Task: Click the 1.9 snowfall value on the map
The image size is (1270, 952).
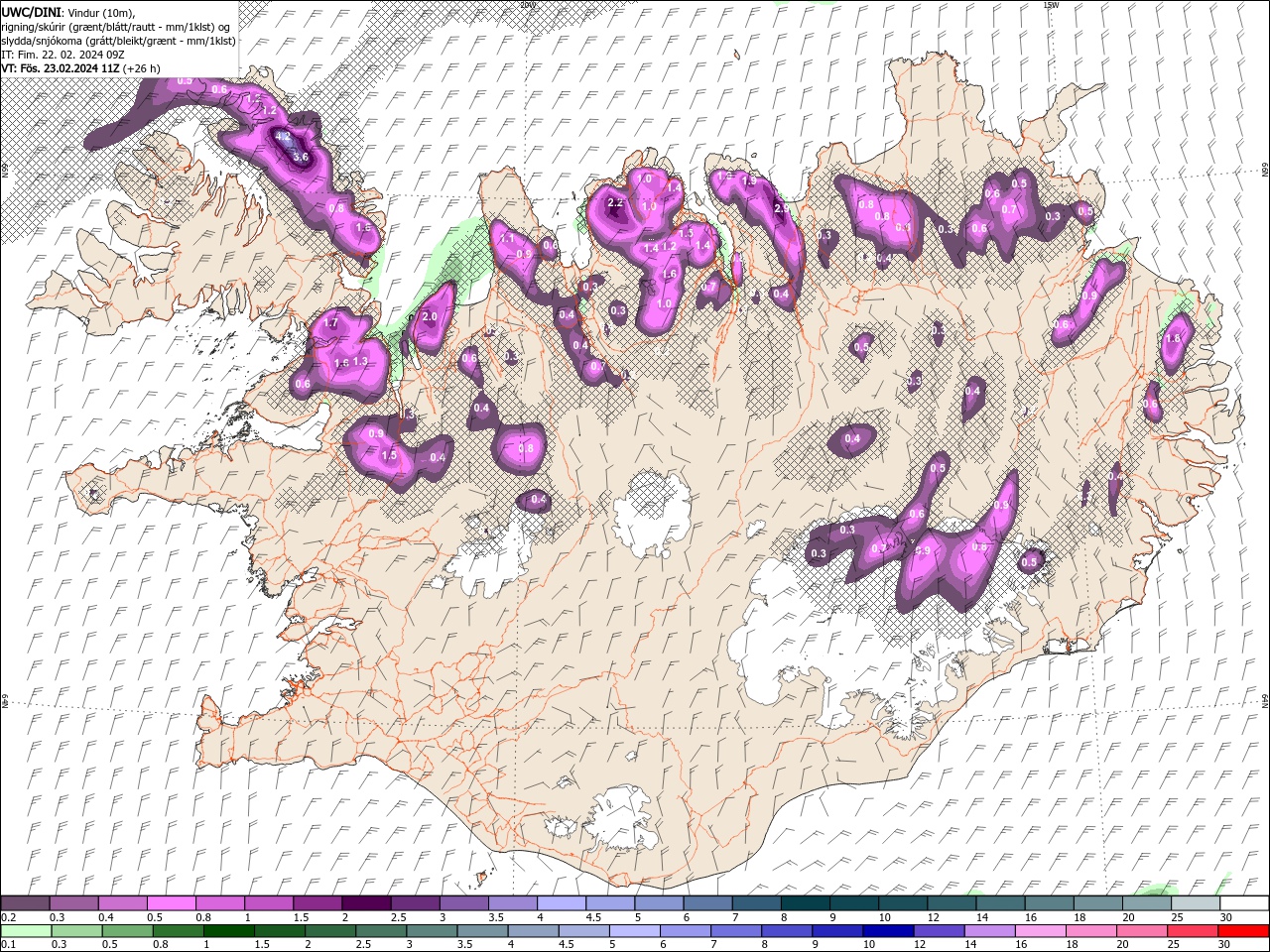Action: click(x=749, y=181)
